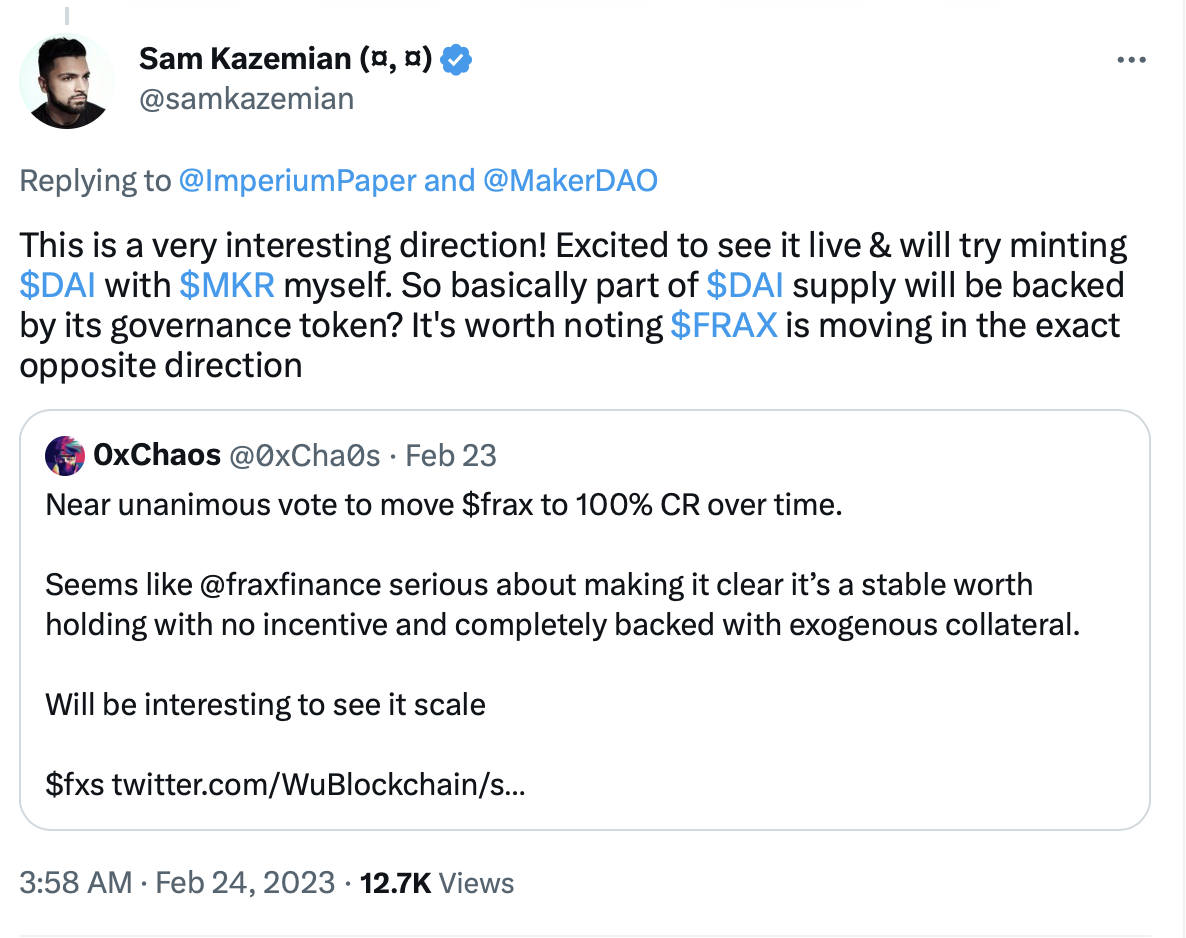Image resolution: width=1186 pixels, height=938 pixels.
Task: Click the first $DAI cashtag
Action: pyautogui.click(x=58, y=285)
